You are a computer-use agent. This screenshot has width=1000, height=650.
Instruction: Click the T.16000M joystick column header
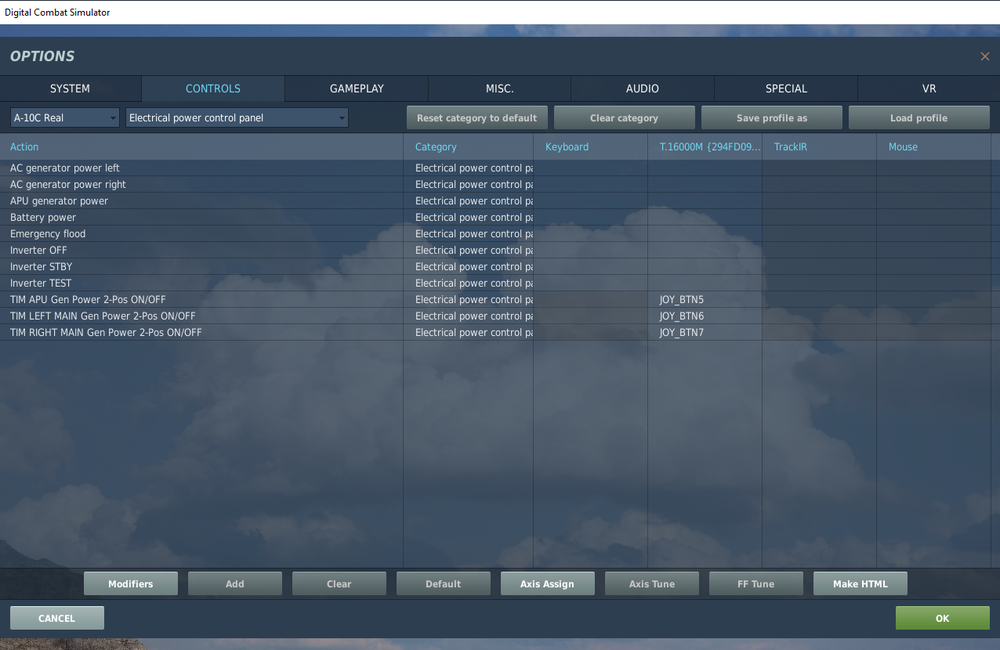pos(705,147)
